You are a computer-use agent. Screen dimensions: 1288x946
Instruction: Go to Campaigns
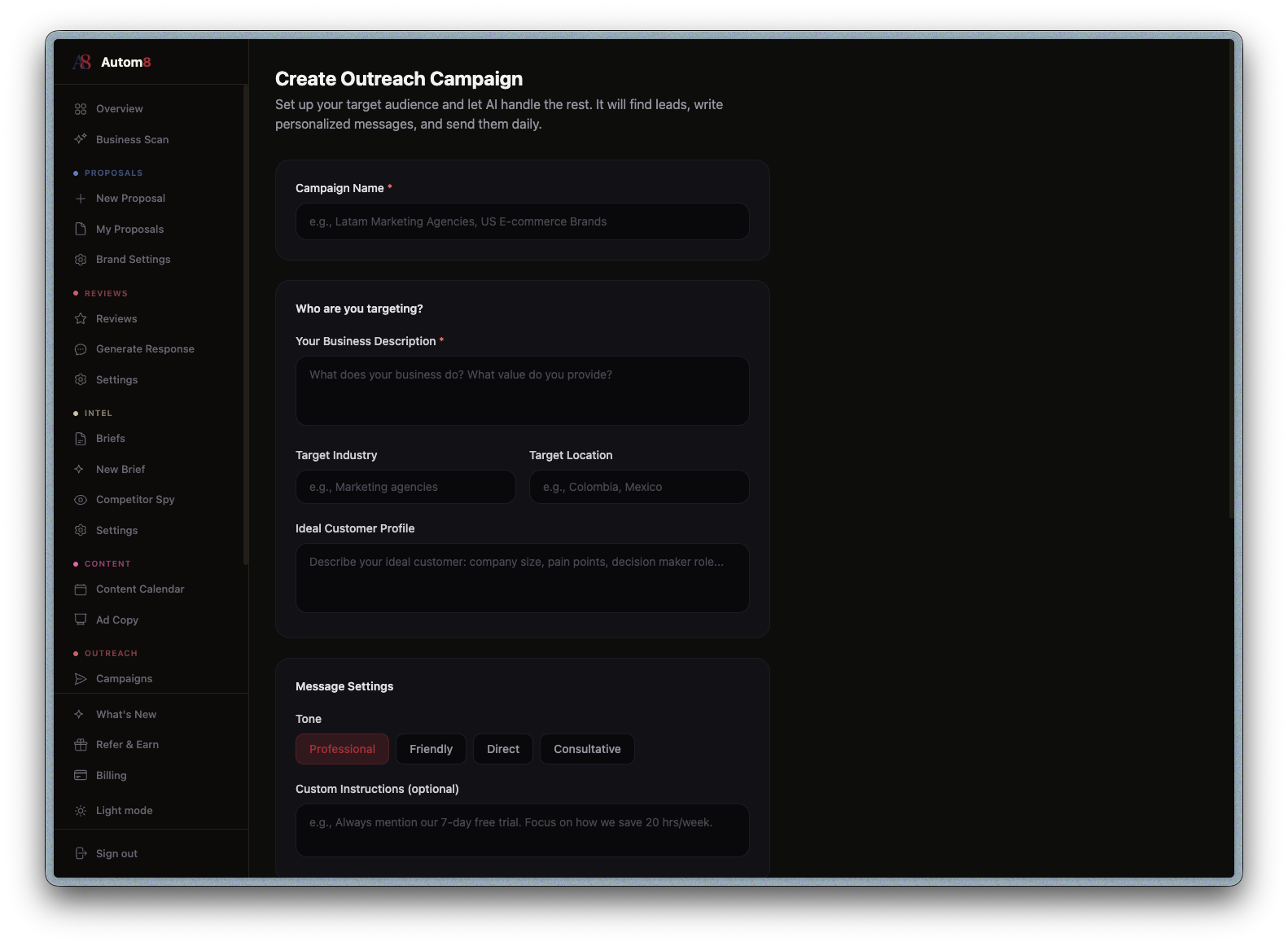[x=124, y=679]
